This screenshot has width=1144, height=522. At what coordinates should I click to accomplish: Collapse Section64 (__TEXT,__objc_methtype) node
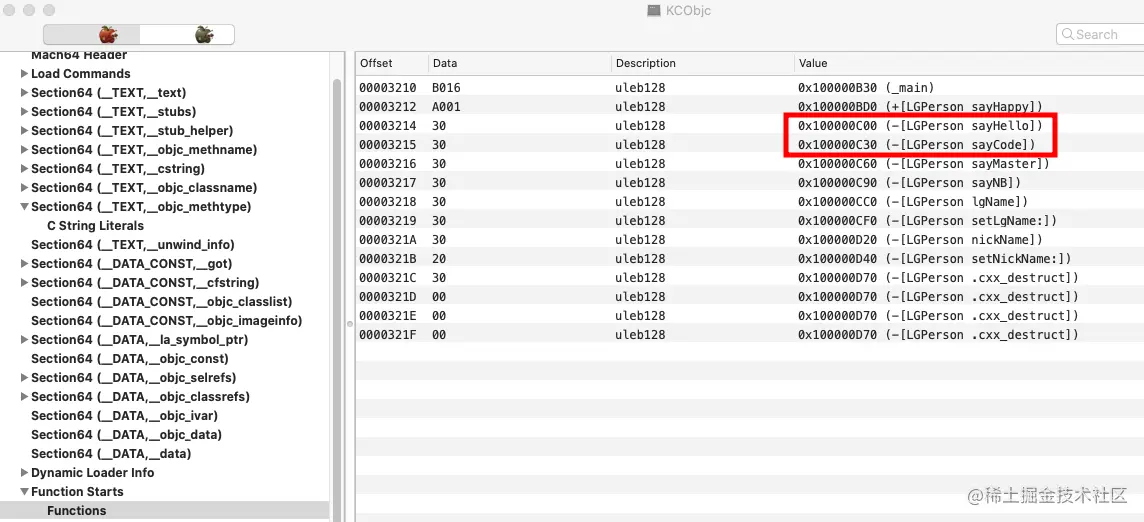24,207
